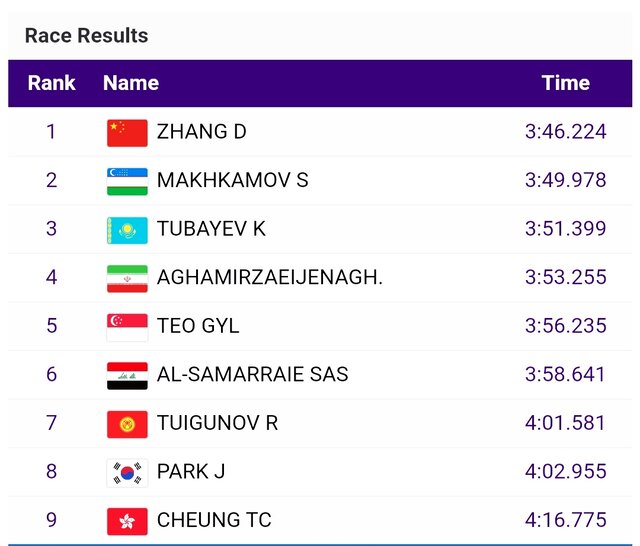Click the Singapore flag beside Teo GYL
The width and height of the screenshot is (640, 546).
coord(127,326)
